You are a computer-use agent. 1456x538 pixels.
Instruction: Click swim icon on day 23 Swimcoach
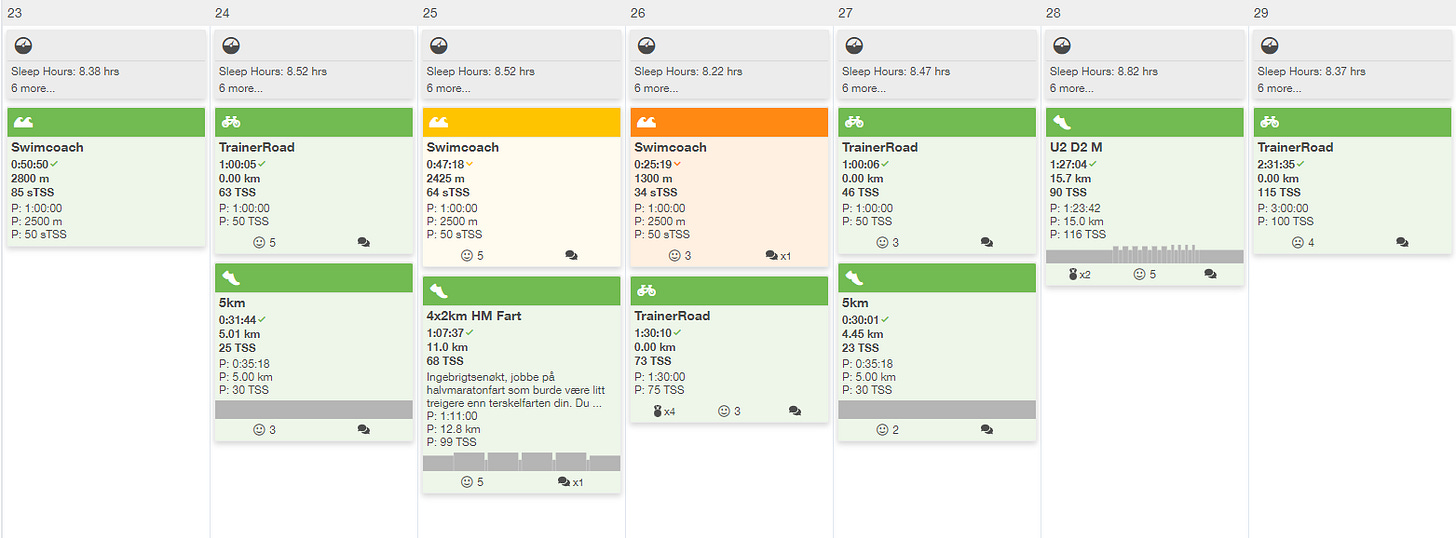coord(23,122)
